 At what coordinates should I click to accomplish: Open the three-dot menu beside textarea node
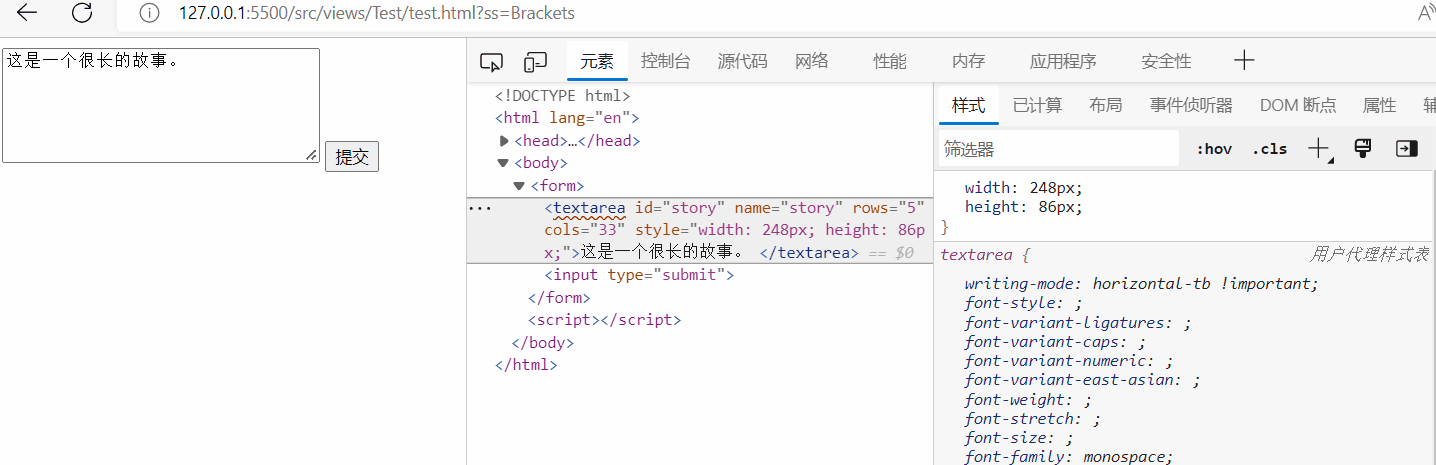click(x=479, y=208)
